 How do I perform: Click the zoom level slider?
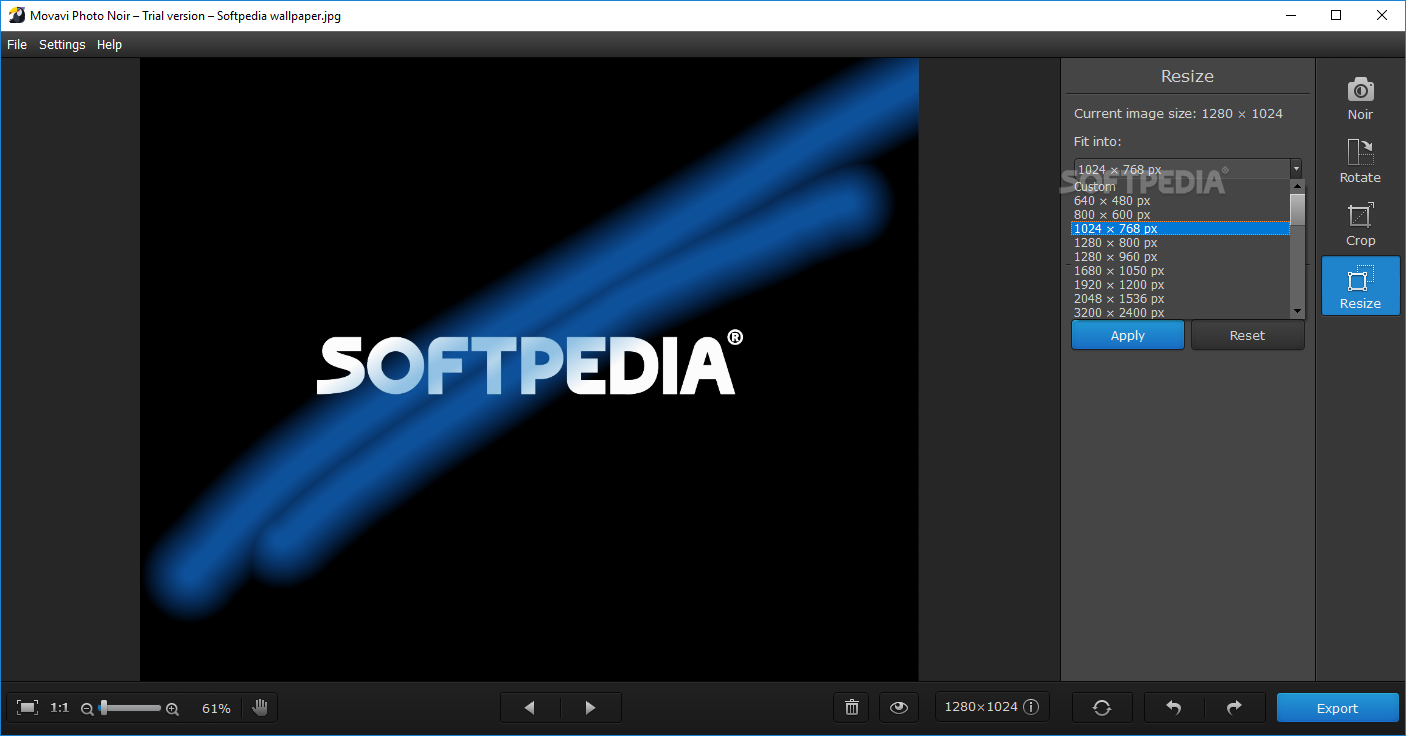(129, 708)
